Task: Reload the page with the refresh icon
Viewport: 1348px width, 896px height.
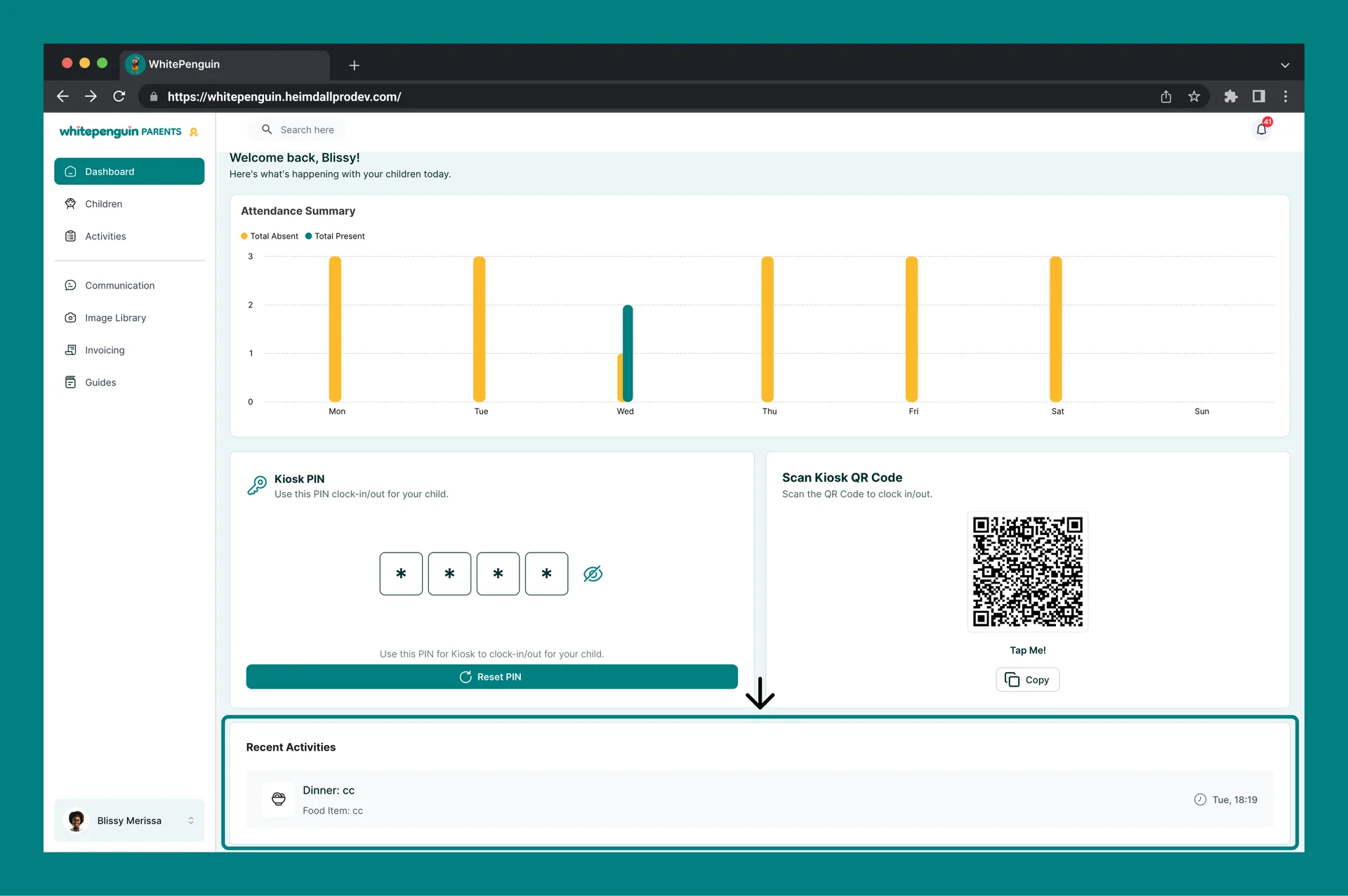Action: pos(119,96)
